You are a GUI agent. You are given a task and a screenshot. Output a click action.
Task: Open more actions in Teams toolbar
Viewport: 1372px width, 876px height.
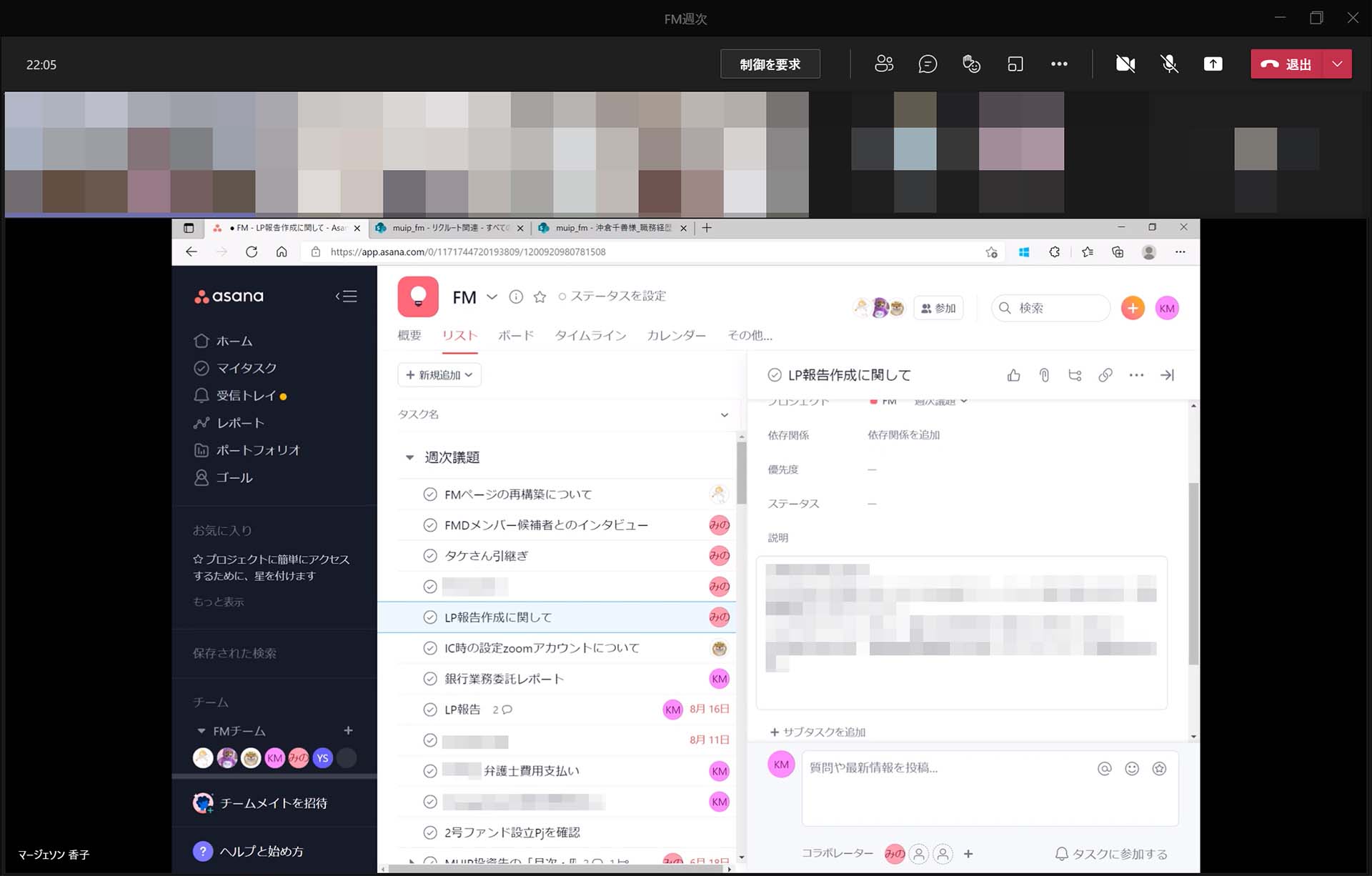coord(1059,64)
